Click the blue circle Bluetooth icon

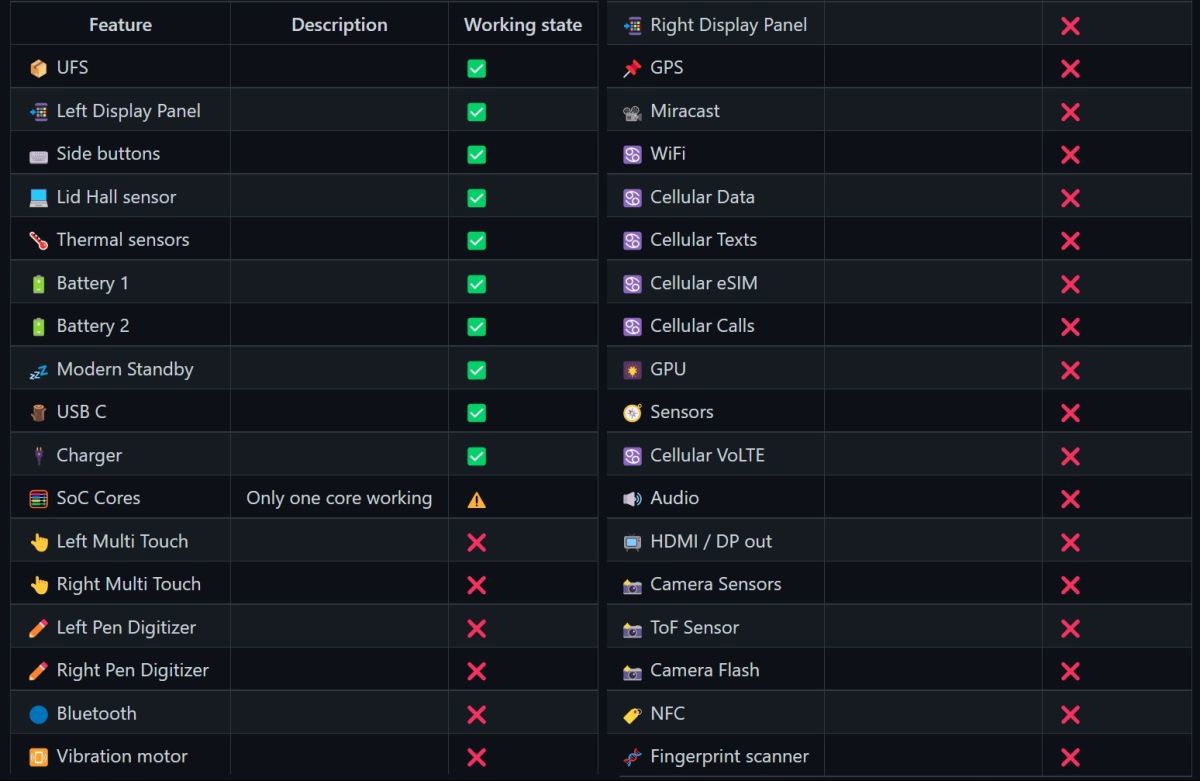point(38,714)
